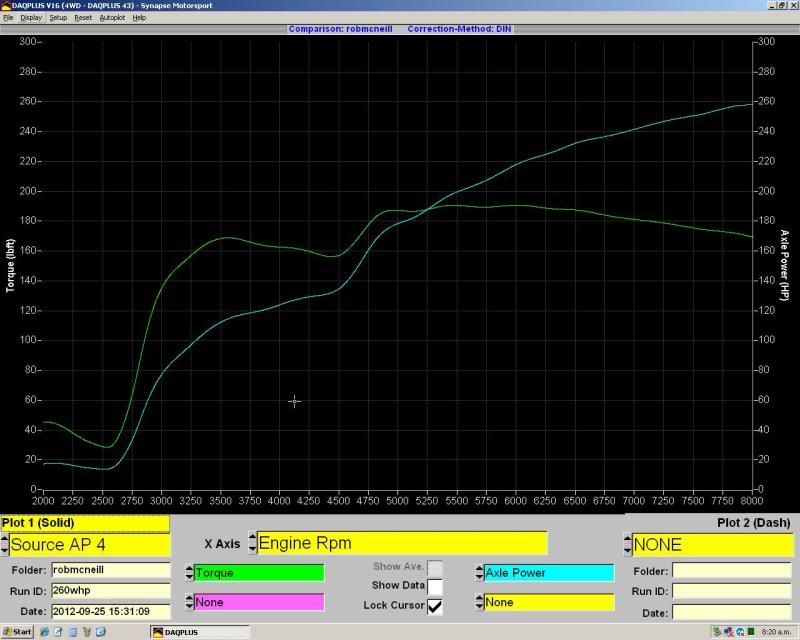Click the DAQPLUS title bar app icon
Viewport: 800px width, 640px height.
tap(5, 5)
